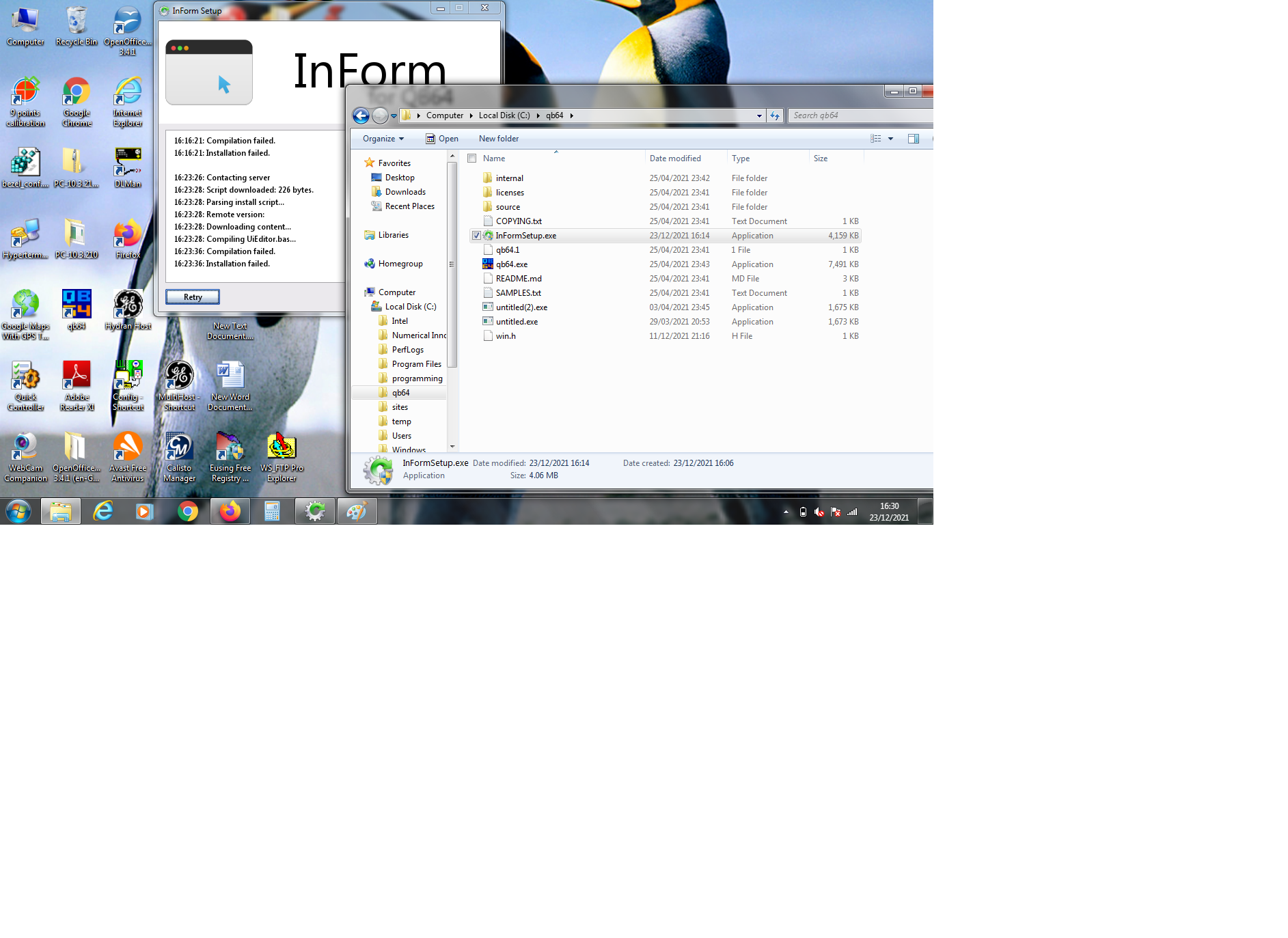This screenshot has width=1288, height=938.
Task: Select the WS_FTP Pro Explorer shortcut
Action: (282, 457)
